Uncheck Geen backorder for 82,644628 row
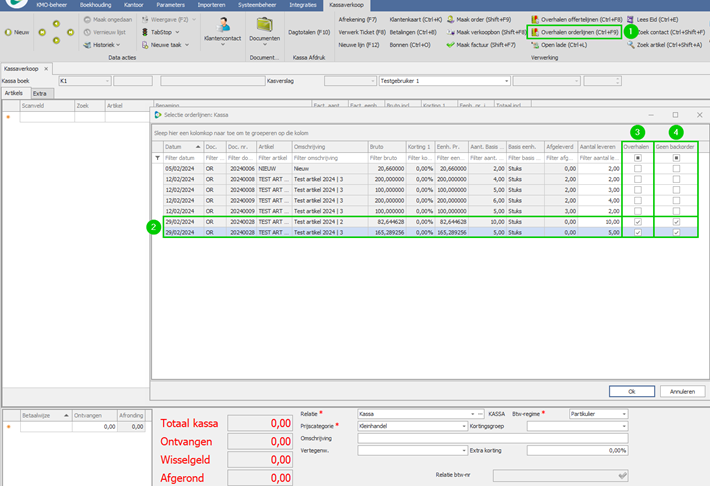710x486 pixels. (676, 222)
